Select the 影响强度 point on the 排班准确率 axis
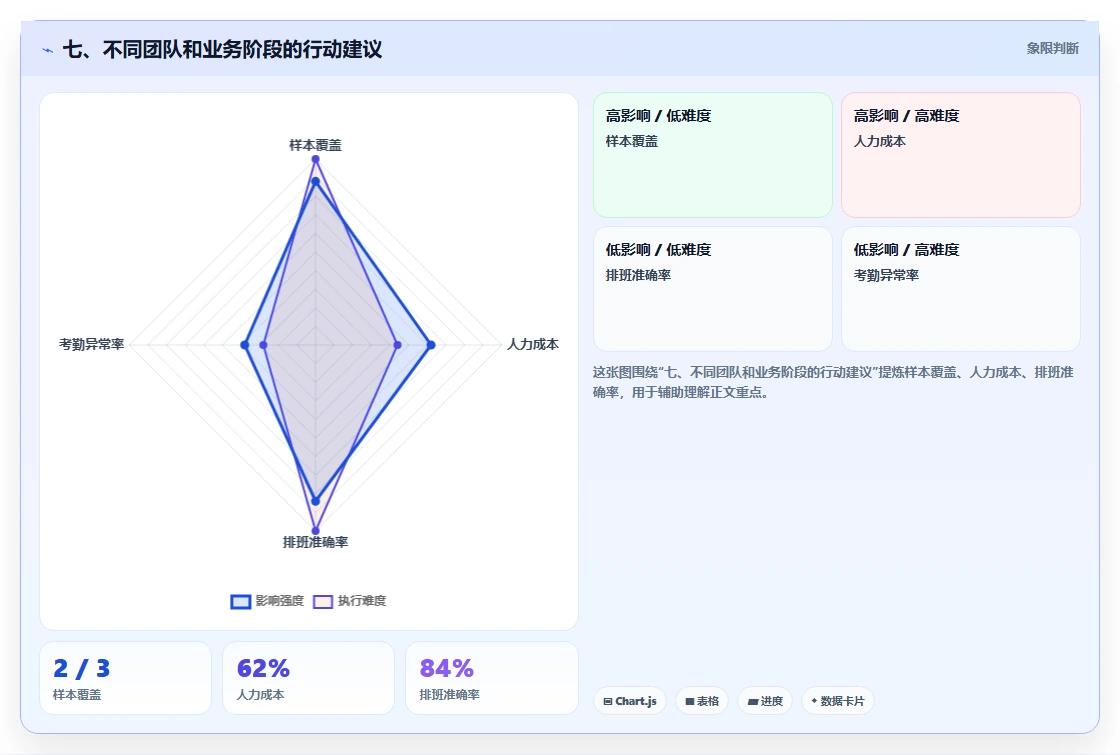This screenshot has height=755, width=1120. 315,501
